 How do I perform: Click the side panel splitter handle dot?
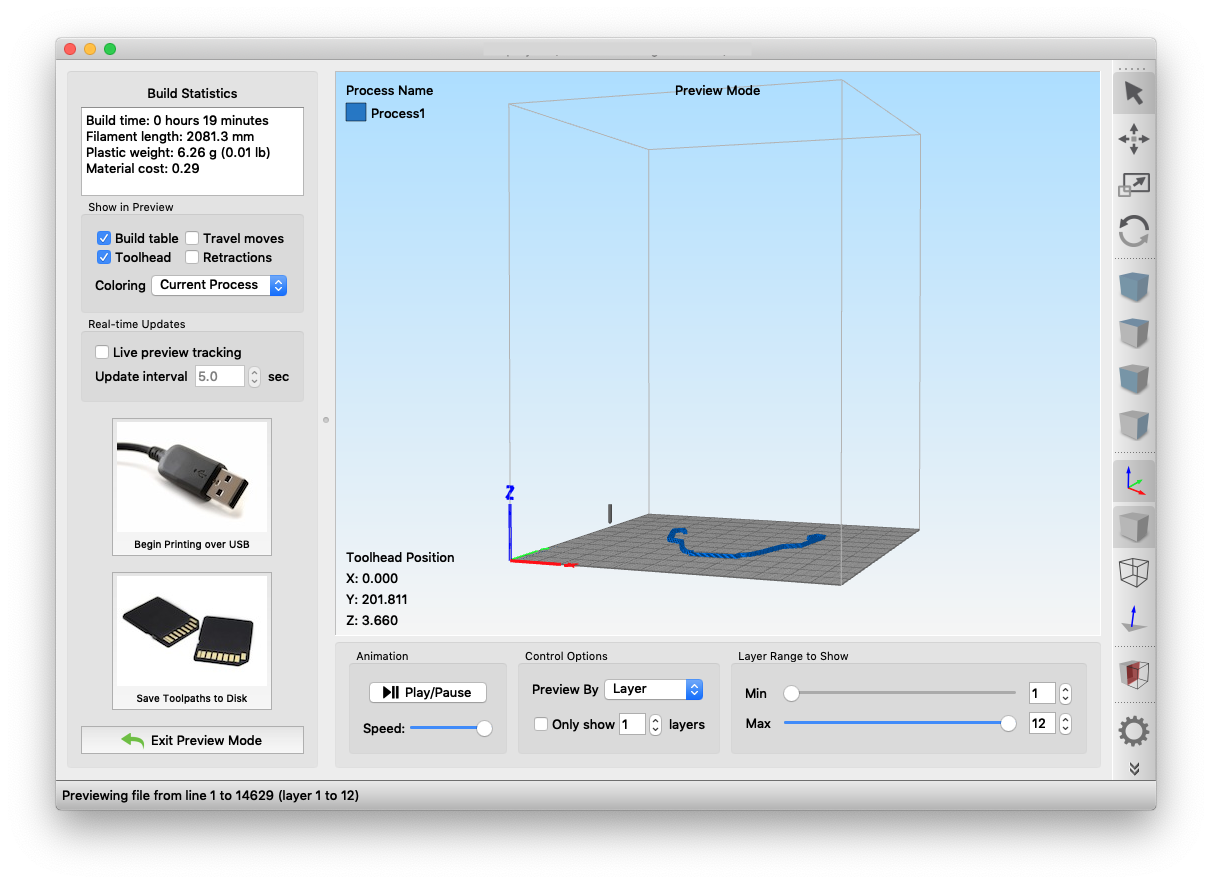pyautogui.click(x=326, y=420)
